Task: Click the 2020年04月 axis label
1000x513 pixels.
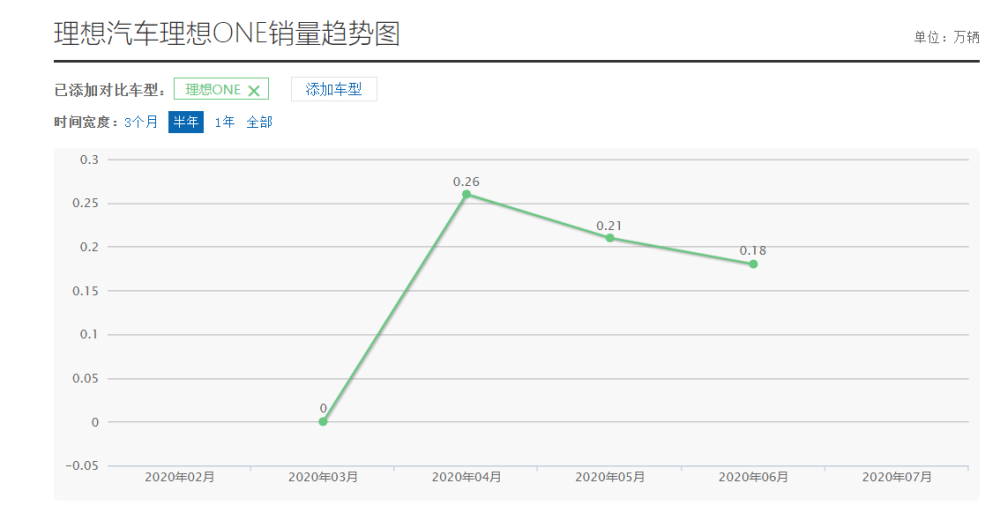Action: [467, 477]
